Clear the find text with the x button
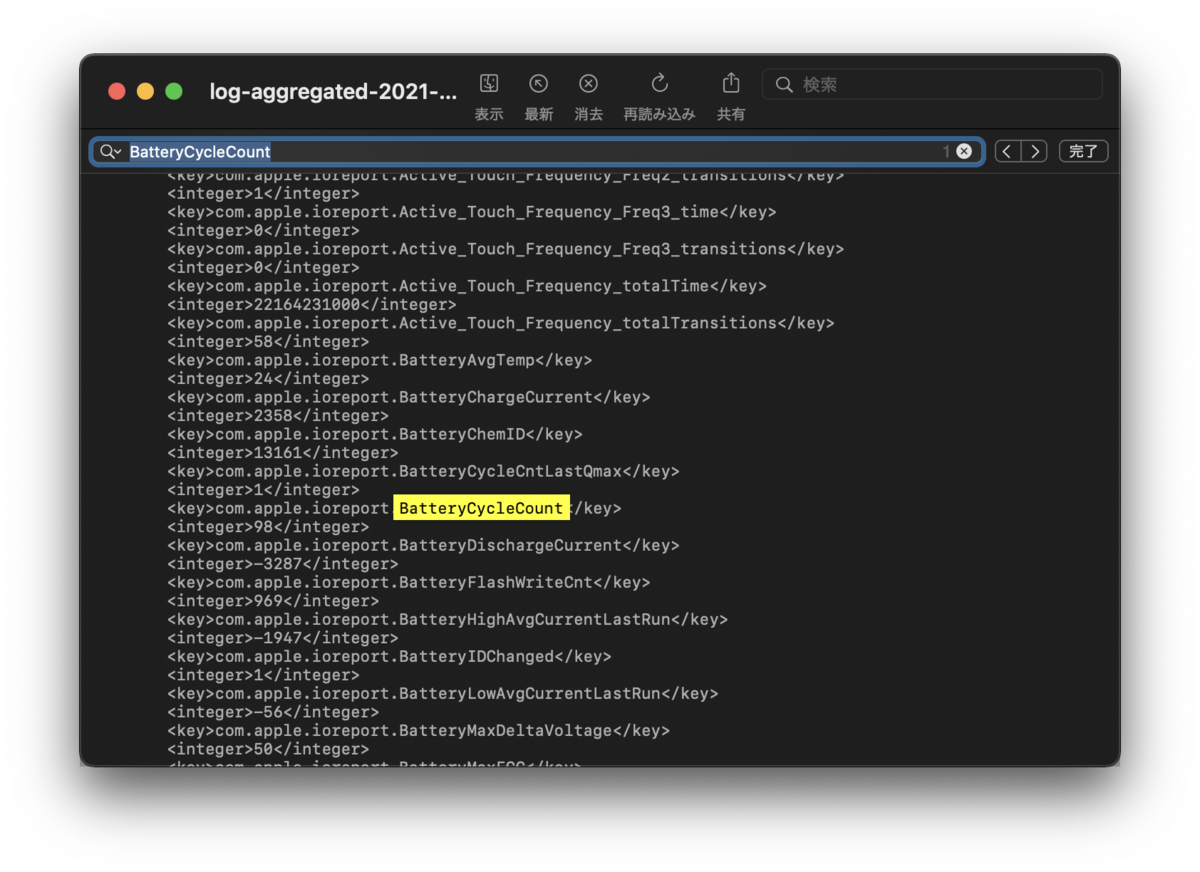This screenshot has height=872, width=1200. 964,152
